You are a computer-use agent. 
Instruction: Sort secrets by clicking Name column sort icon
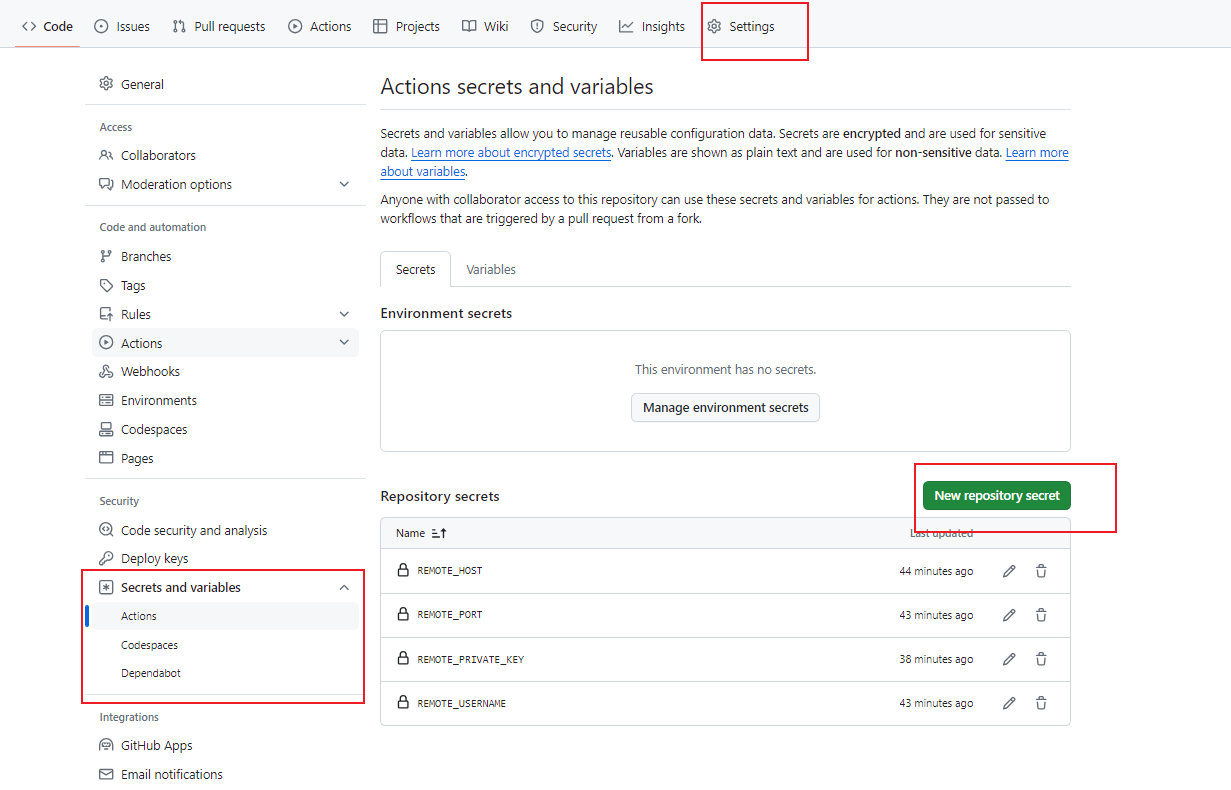[x=439, y=534]
